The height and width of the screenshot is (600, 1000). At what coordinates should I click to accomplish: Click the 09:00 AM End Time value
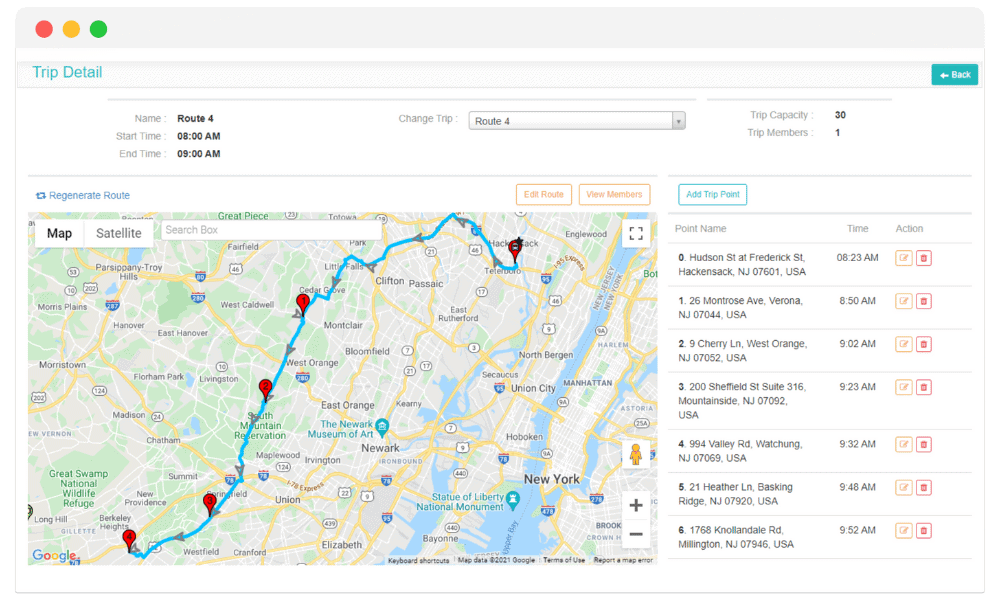(x=198, y=154)
